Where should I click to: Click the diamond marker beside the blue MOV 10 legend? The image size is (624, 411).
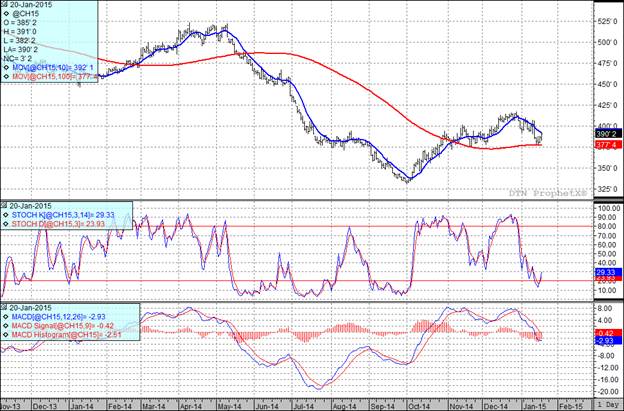[7, 68]
